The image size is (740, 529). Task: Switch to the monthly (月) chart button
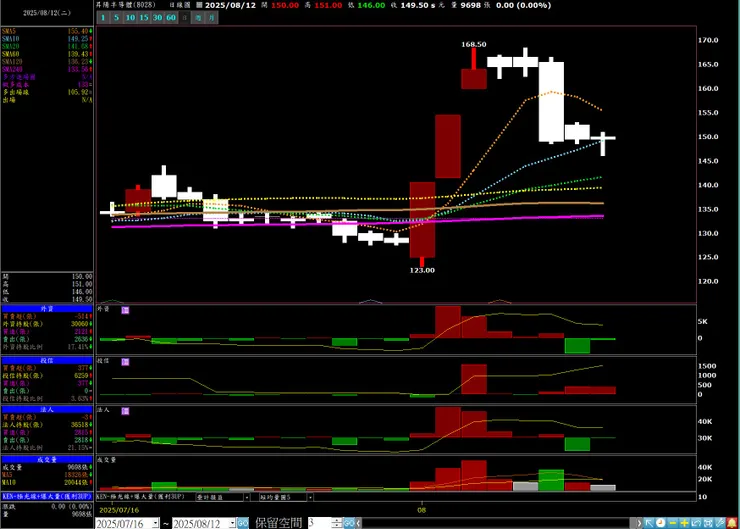pyautogui.click(x=212, y=17)
